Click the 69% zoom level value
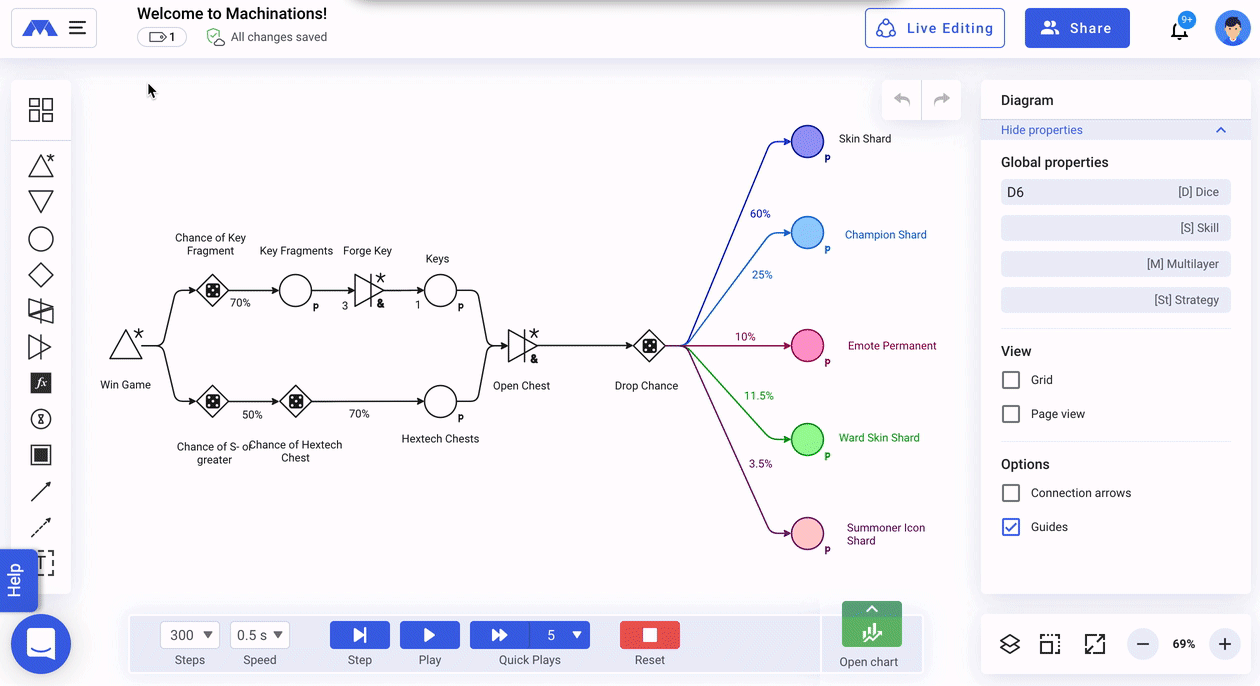Screen dimensions: 1260x686 coord(1184,644)
